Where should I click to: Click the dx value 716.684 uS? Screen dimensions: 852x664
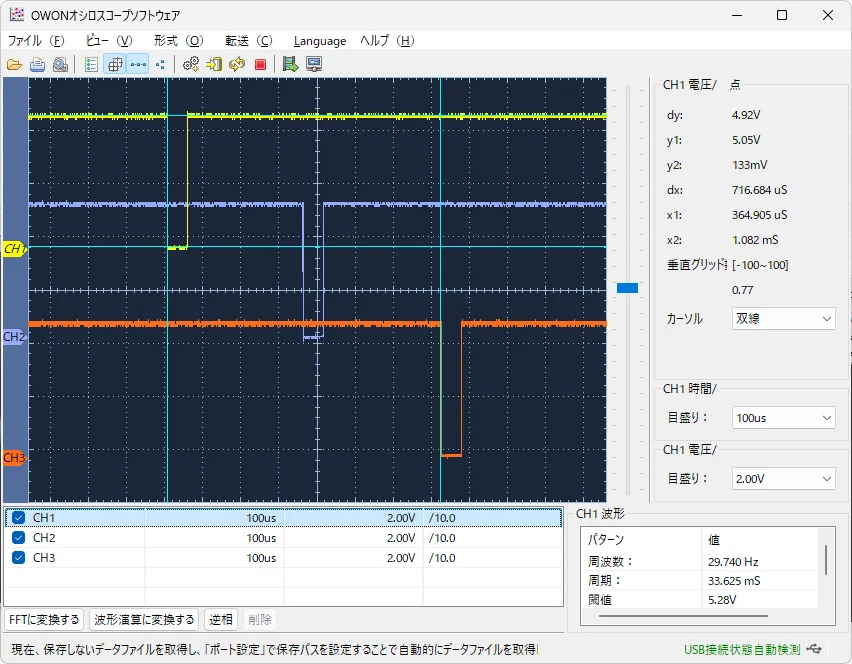759,190
